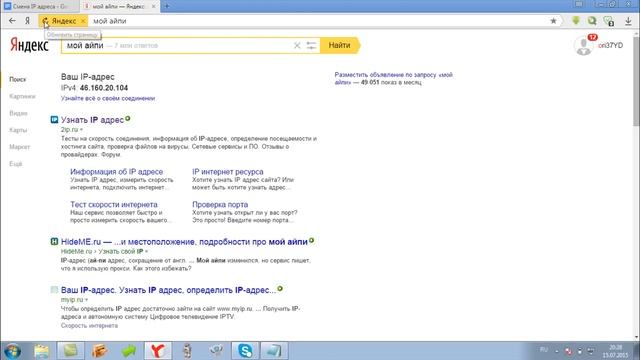Open the user profile avatar with notifications
Viewport: 640px width, 360px height.
click(x=584, y=46)
